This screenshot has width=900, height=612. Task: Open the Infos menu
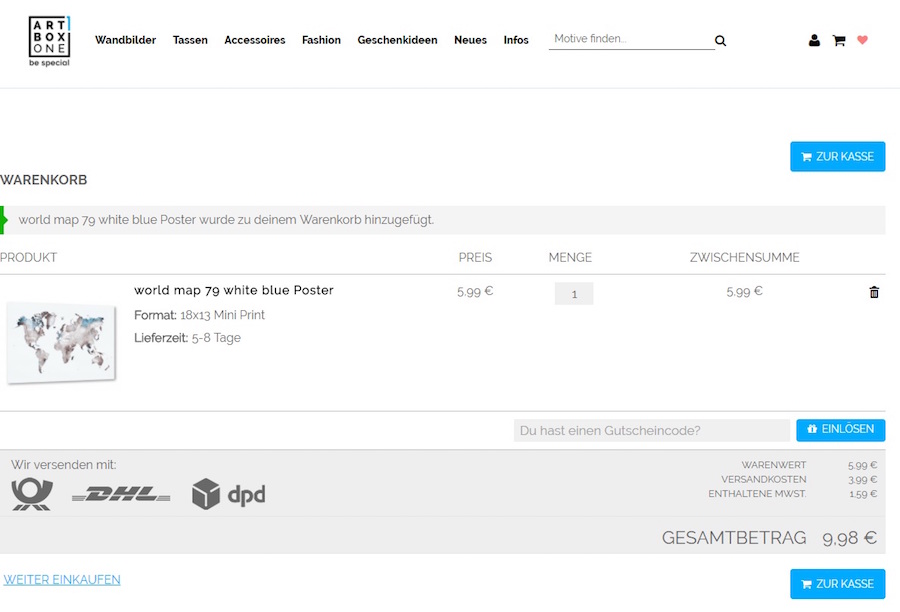point(516,40)
